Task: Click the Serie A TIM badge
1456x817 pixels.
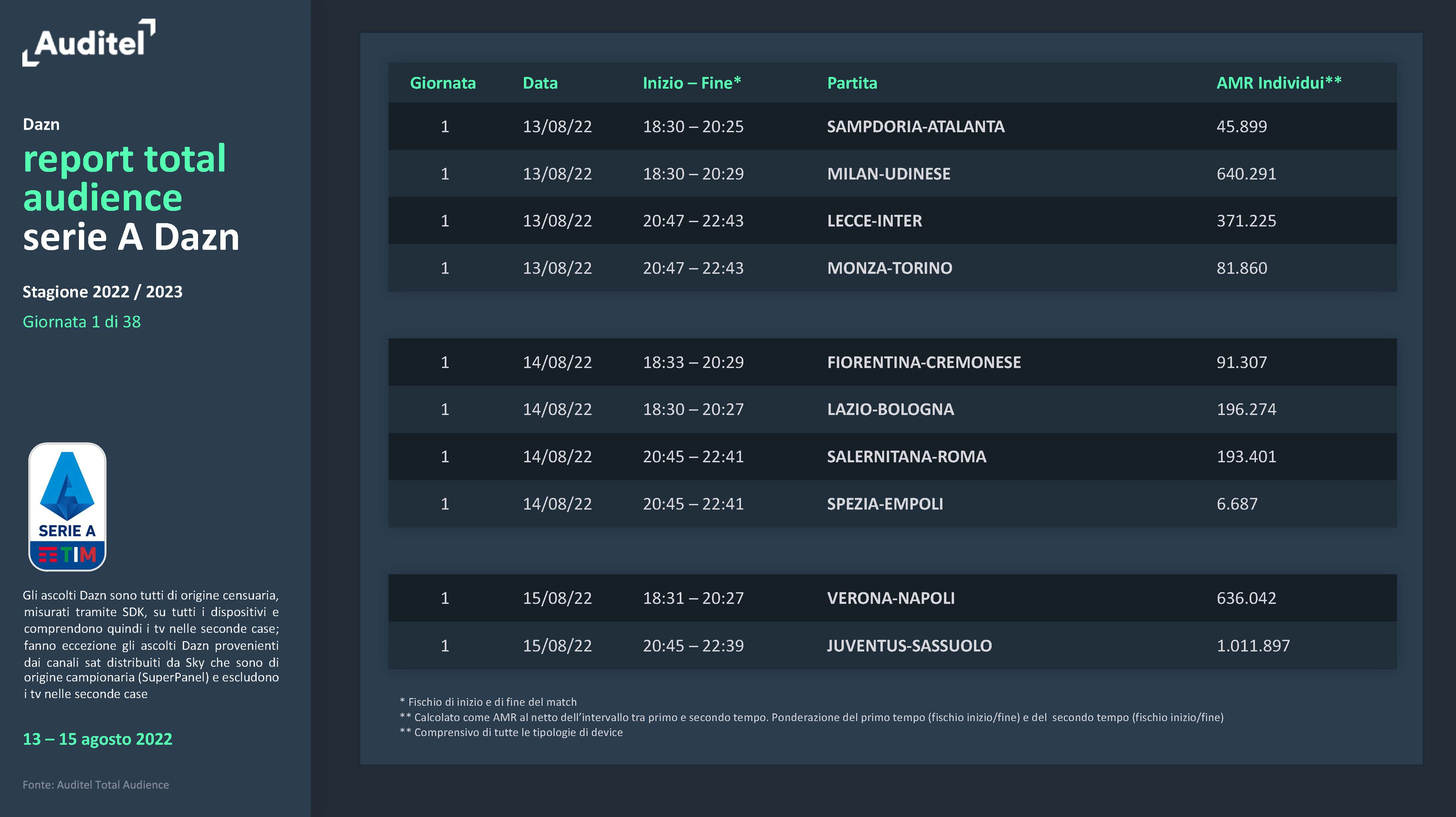Action: tap(67, 507)
